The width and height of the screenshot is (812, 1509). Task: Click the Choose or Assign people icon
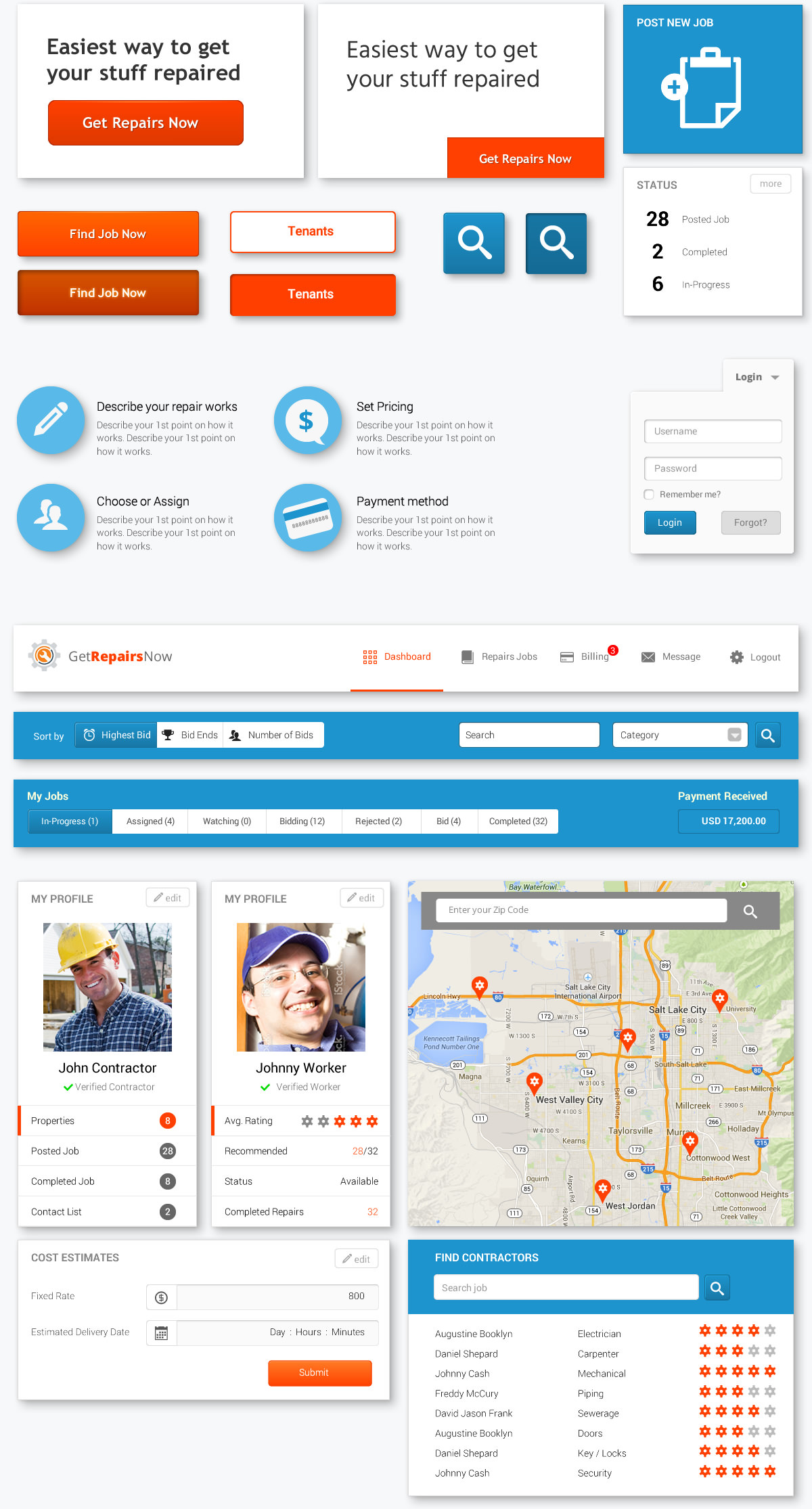[51, 518]
